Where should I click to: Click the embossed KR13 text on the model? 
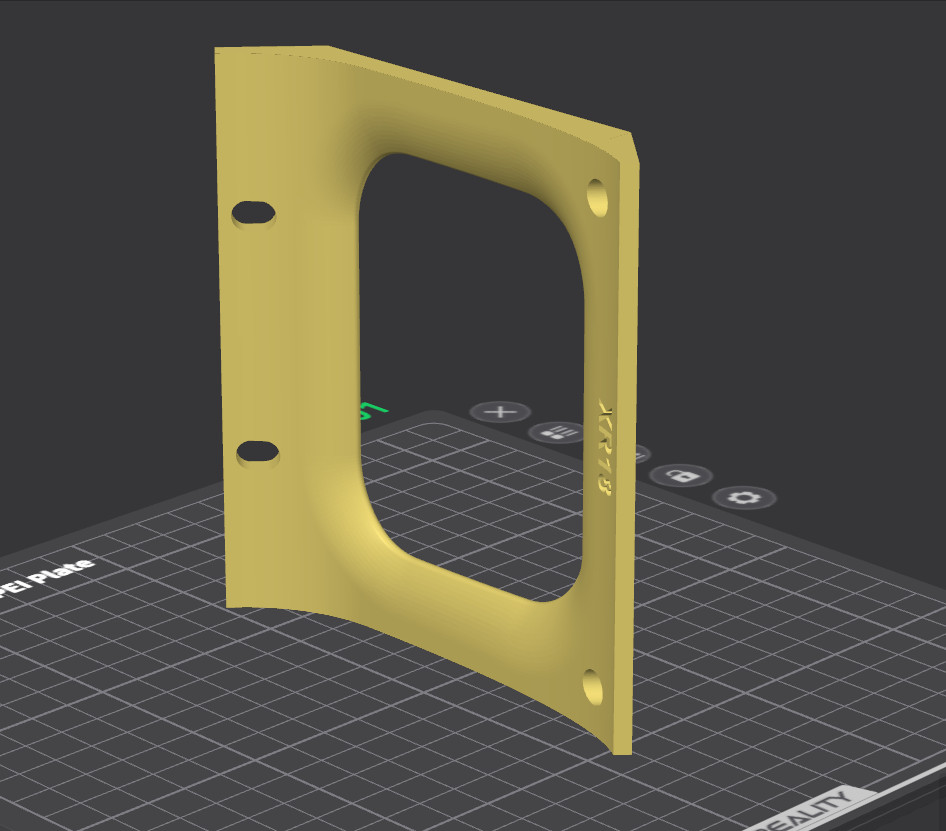click(x=605, y=446)
